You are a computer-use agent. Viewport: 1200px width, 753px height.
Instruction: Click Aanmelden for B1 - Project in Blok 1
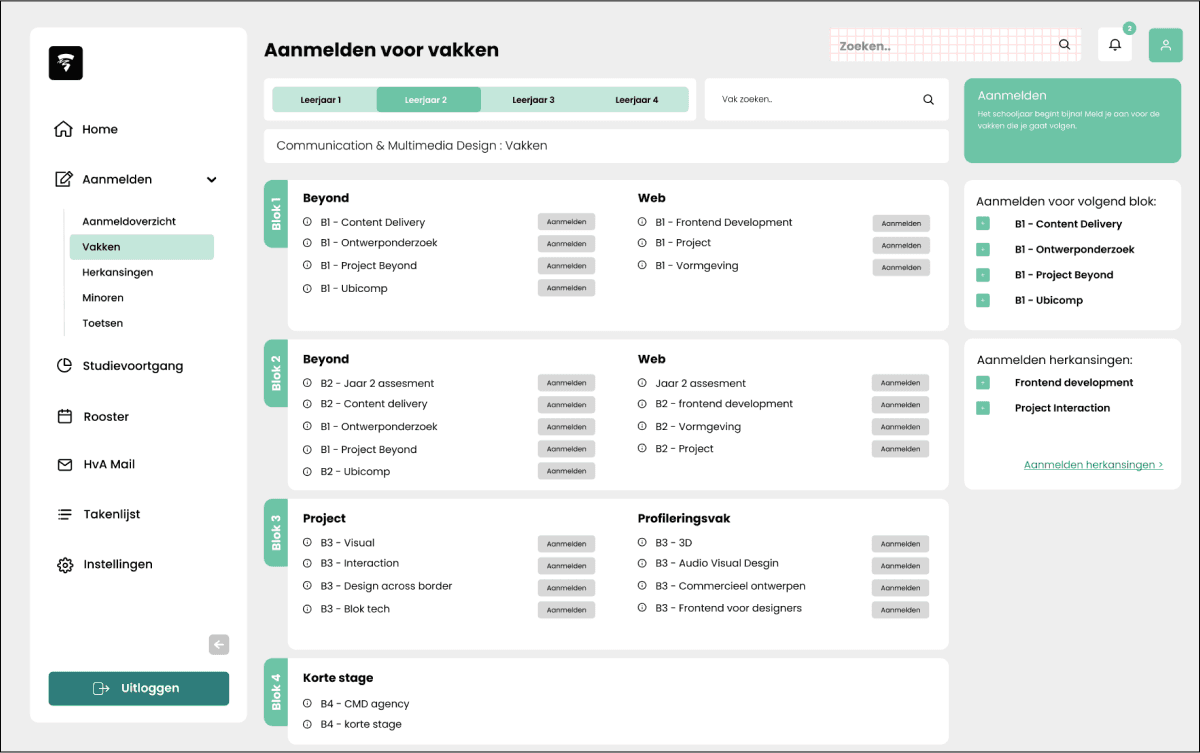tap(901, 245)
